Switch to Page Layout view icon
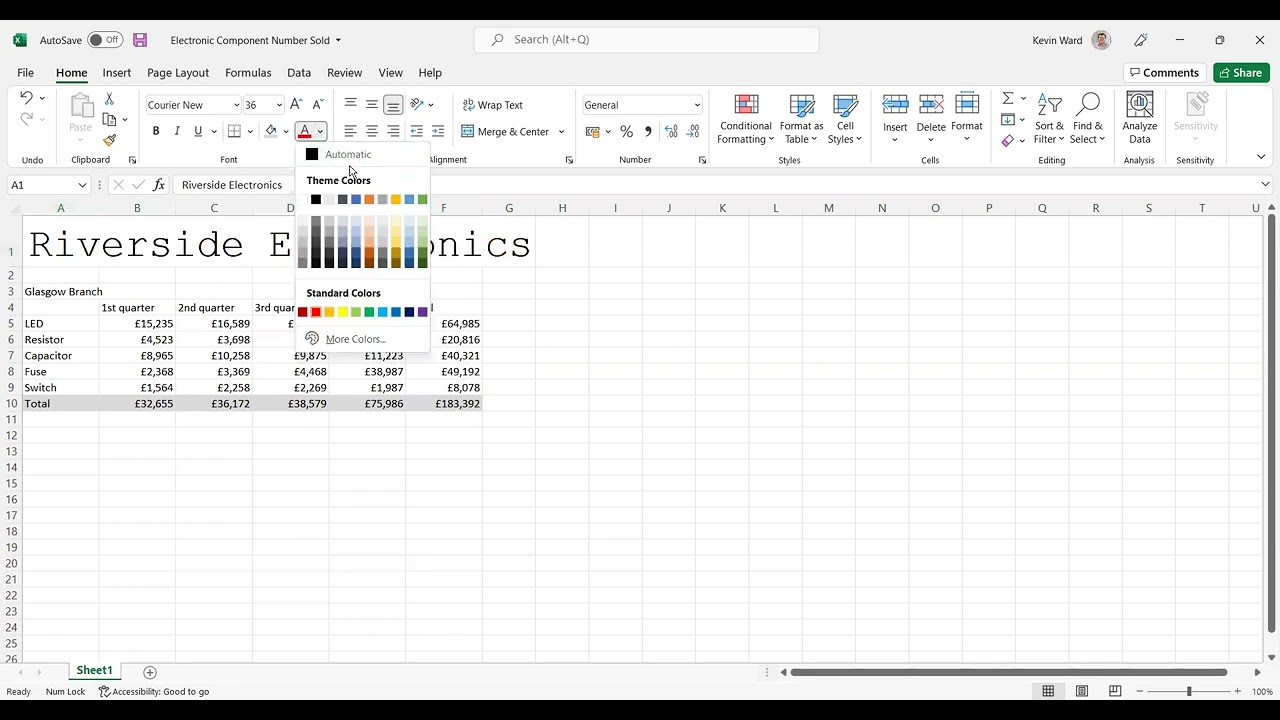This screenshot has width=1280, height=720. coord(1082,691)
